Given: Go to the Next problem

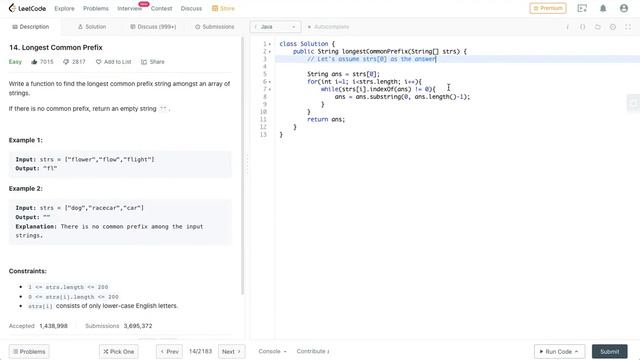Looking at the screenshot, I should [x=231, y=351].
